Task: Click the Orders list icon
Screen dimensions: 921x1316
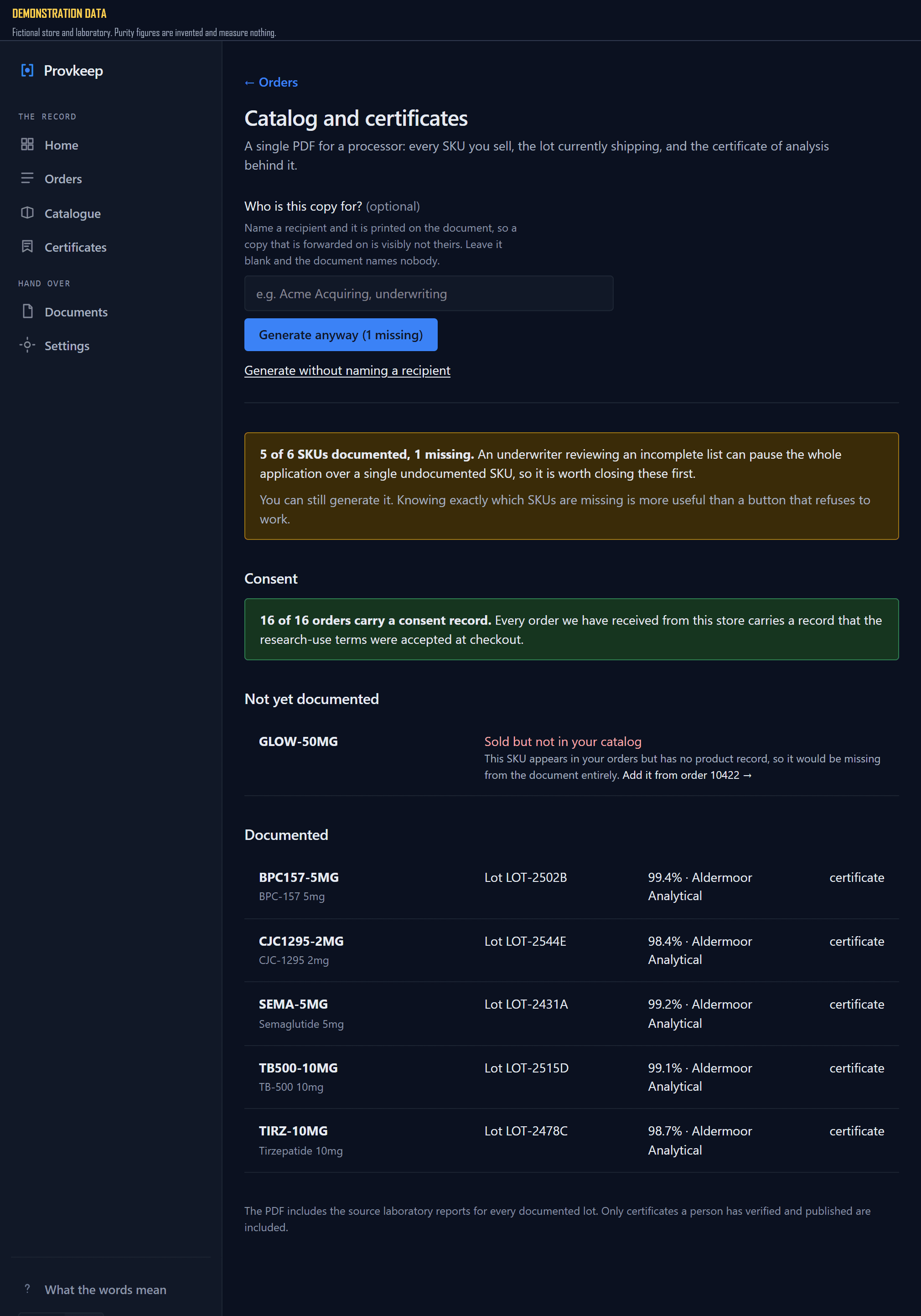Action: coord(27,178)
